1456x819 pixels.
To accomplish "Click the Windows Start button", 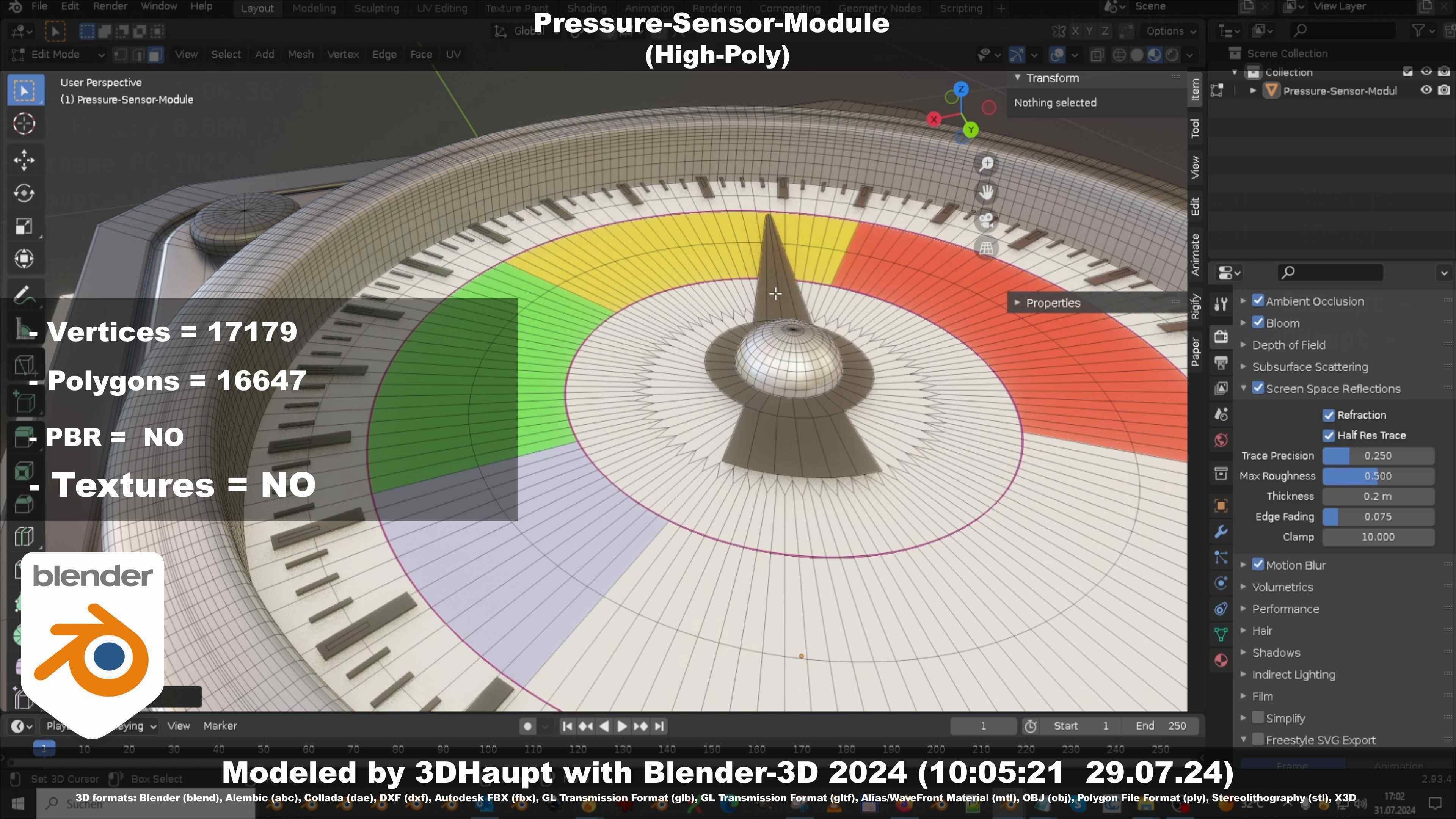I will (17, 803).
